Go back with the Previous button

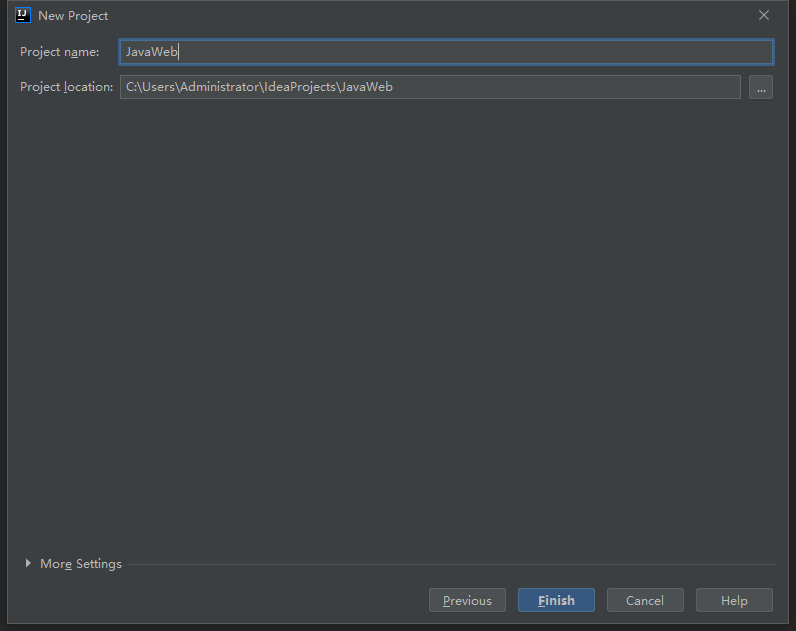pos(467,600)
